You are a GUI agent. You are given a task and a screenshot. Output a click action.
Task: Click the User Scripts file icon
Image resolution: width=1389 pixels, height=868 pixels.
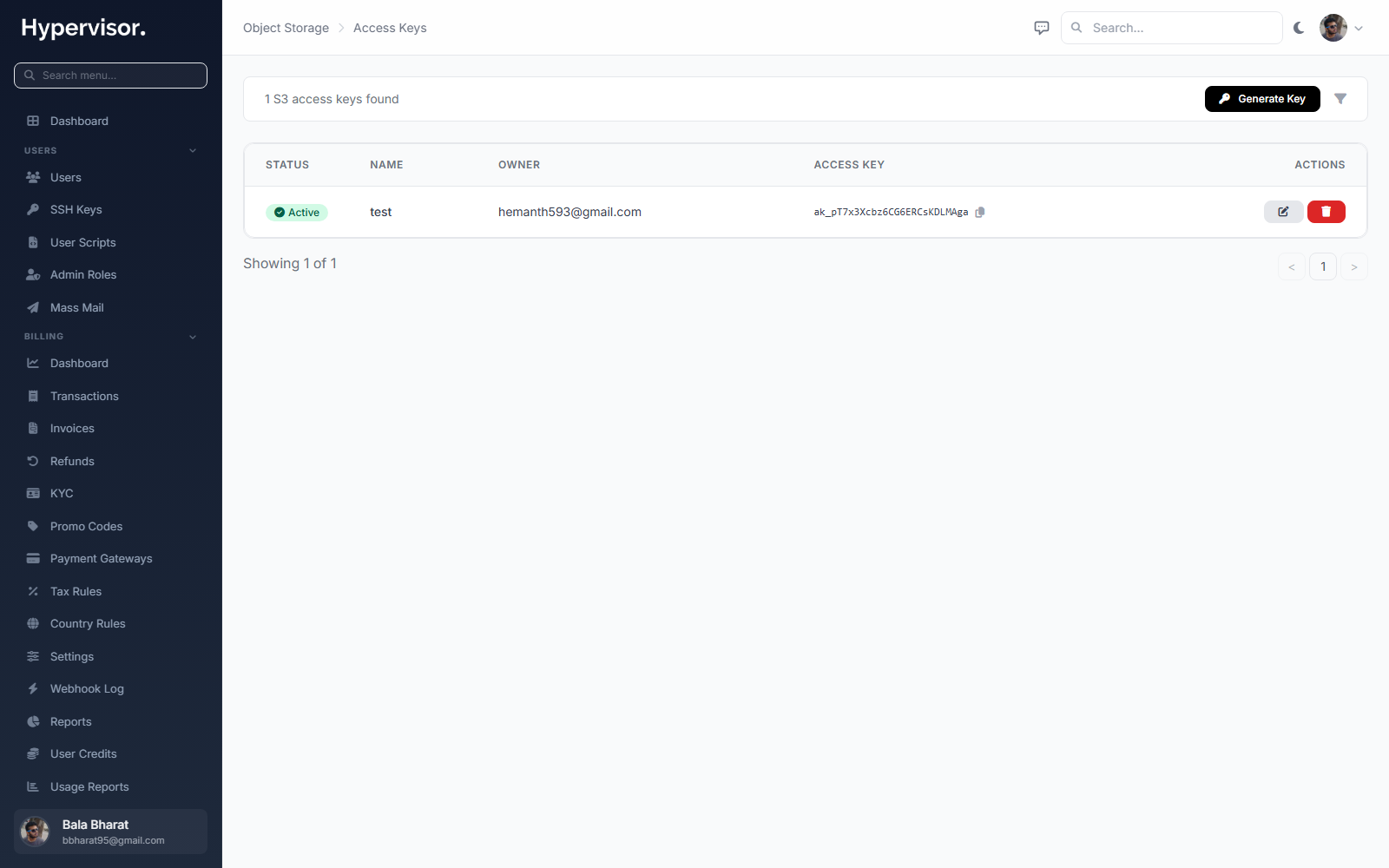point(33,242)
